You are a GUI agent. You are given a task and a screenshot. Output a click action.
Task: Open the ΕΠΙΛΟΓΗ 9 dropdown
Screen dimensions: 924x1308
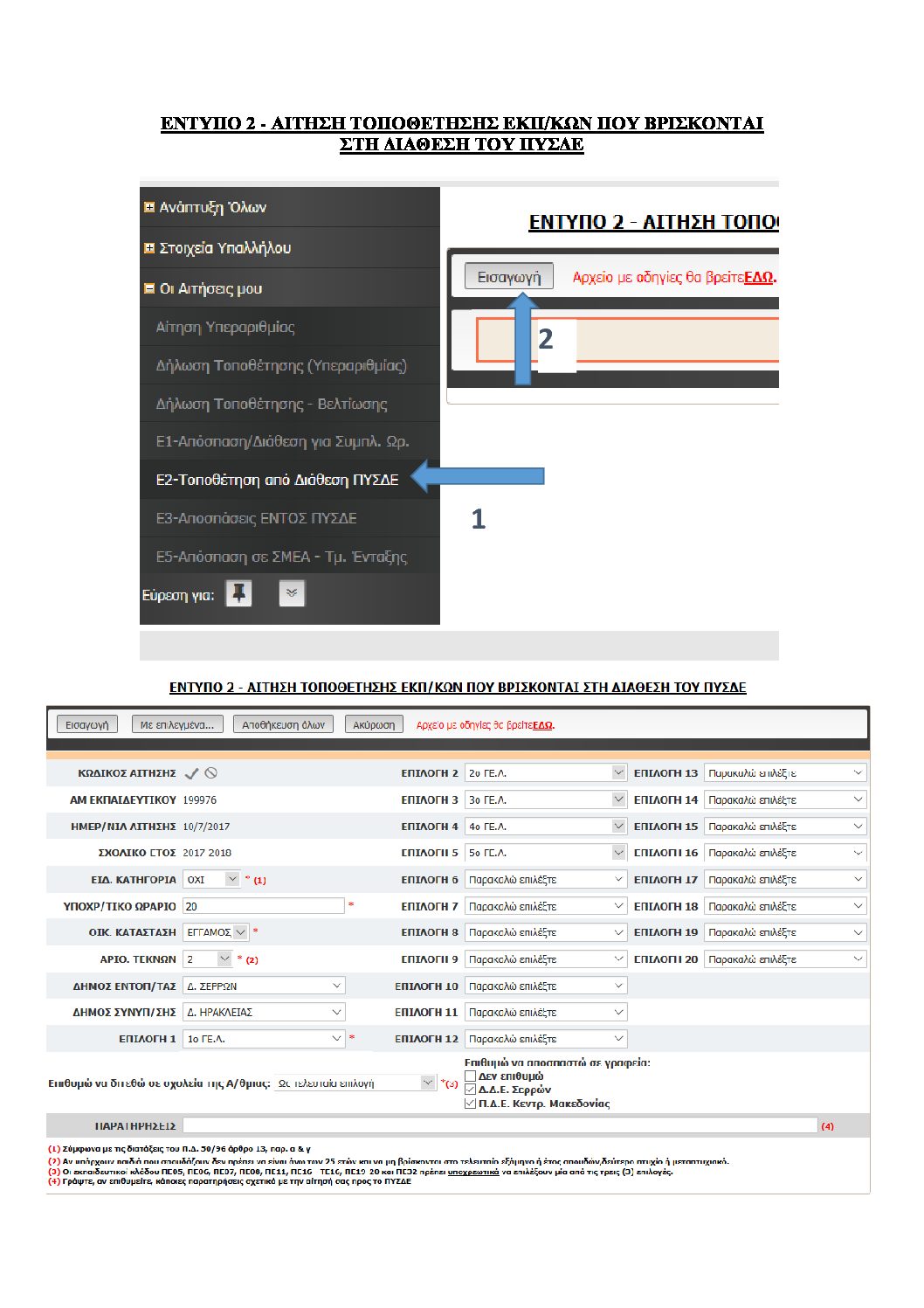(546, 959)
